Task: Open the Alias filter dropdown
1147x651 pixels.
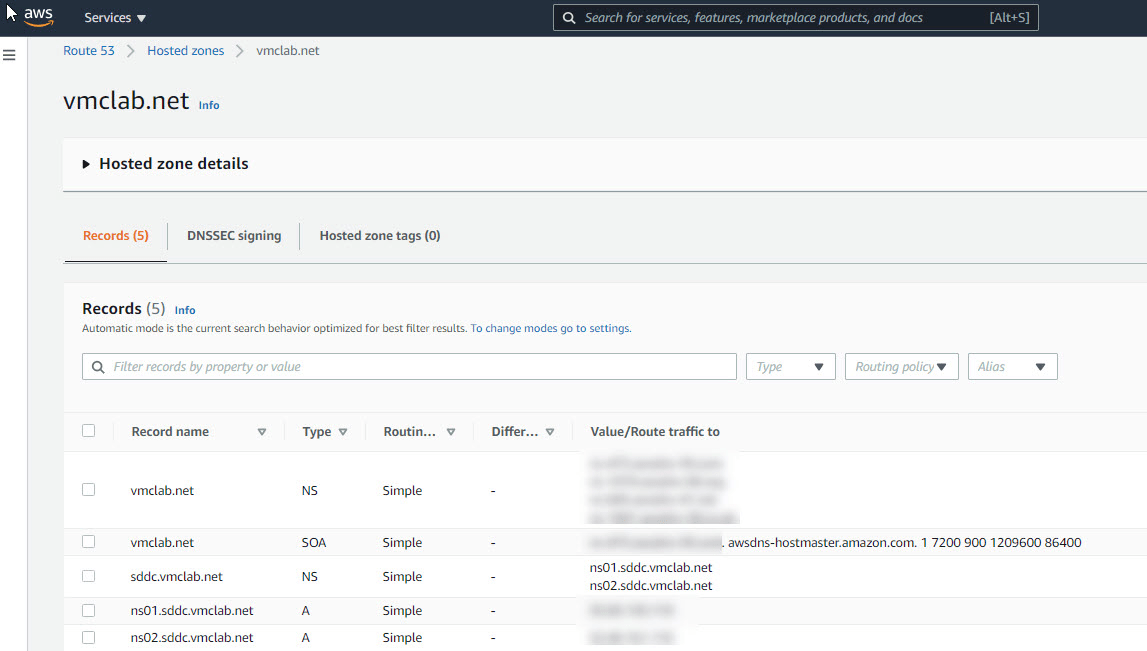Action: pyautogui.click(x=1012, y=366)
